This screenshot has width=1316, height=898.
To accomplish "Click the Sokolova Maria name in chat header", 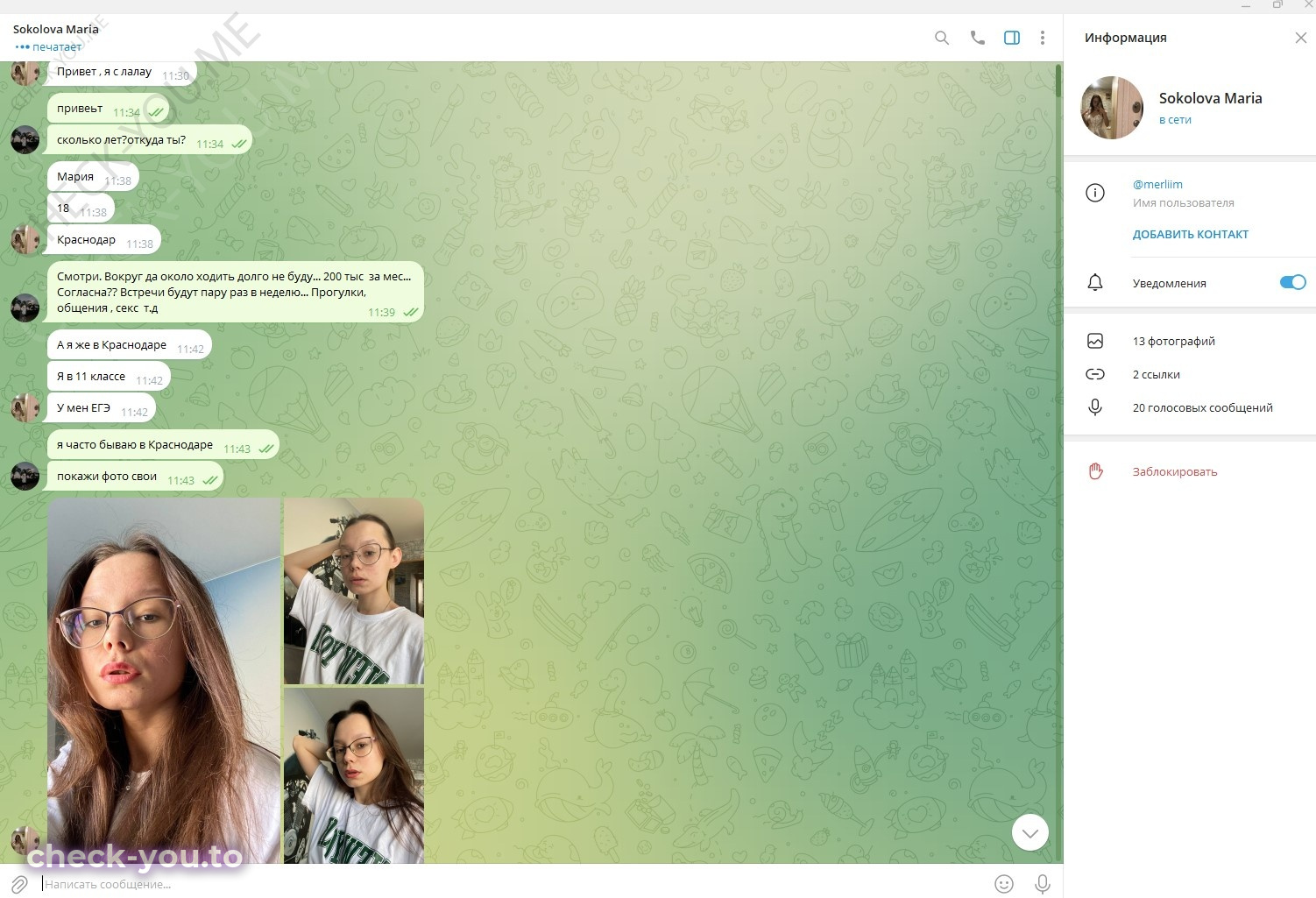I will (x=56, y=29).
